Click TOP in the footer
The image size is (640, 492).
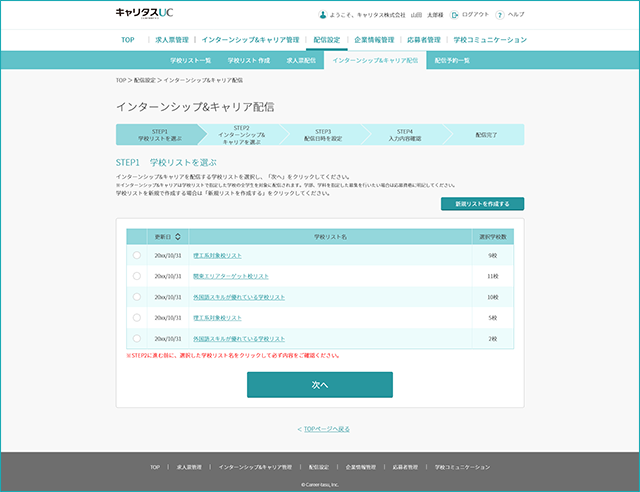click(155, 467)
